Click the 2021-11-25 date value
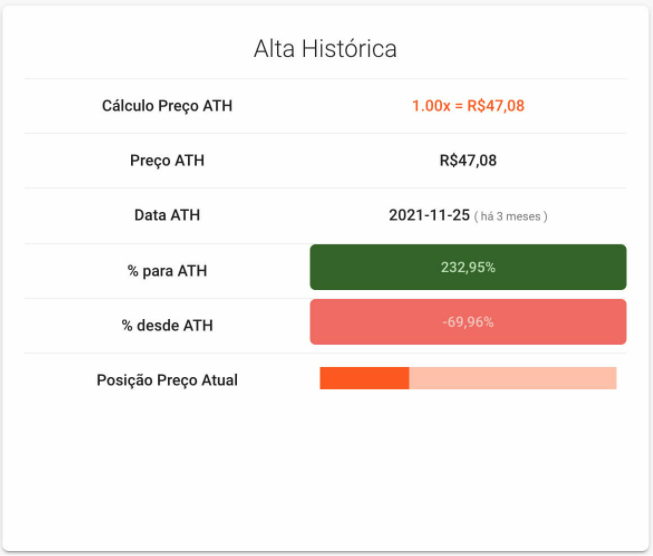 tap(429, 215)
